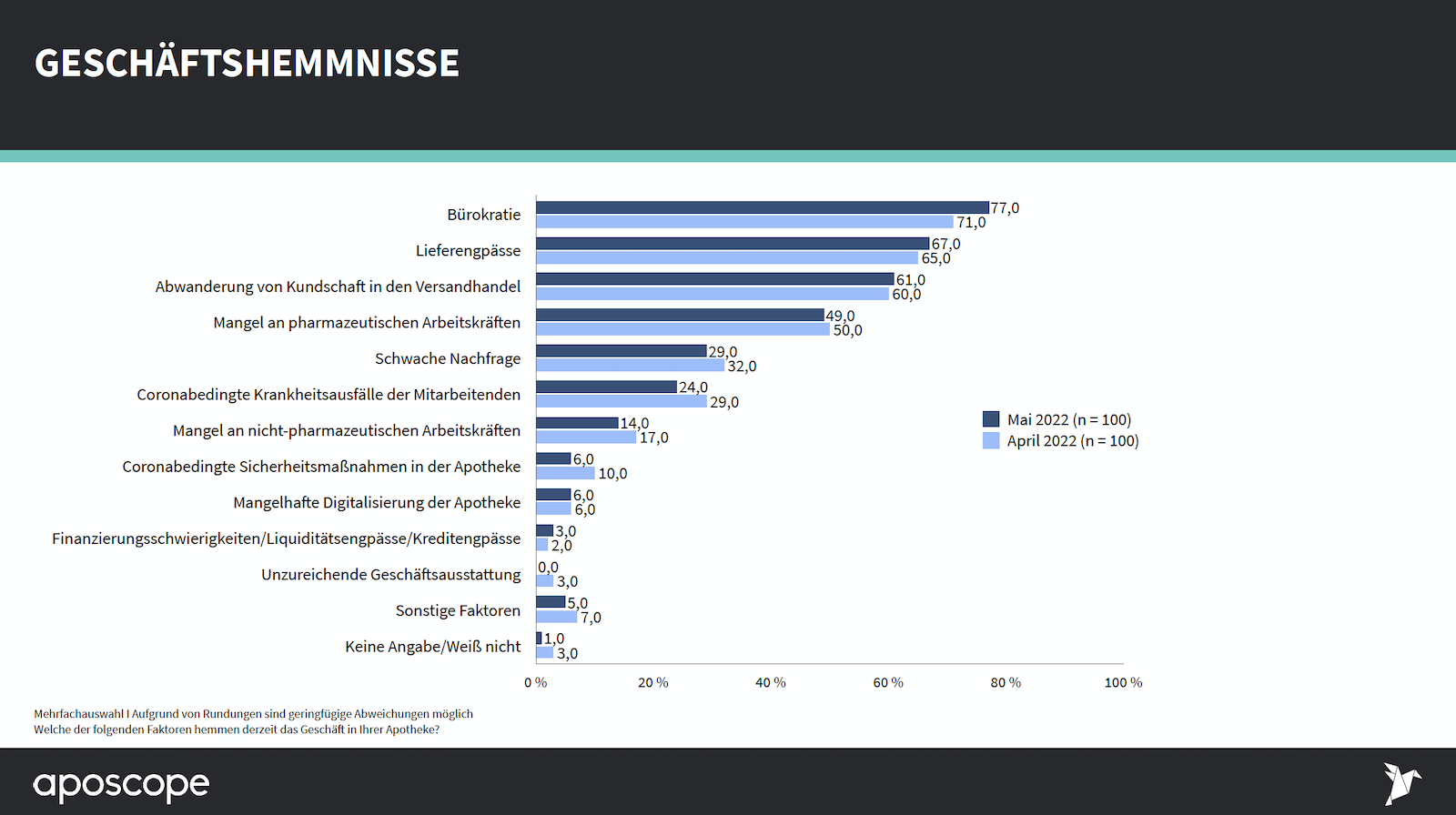Select the Schwache Nachfrage category label
The height and width of the screenshot is (815, 1456).
[x=448, y=358]
